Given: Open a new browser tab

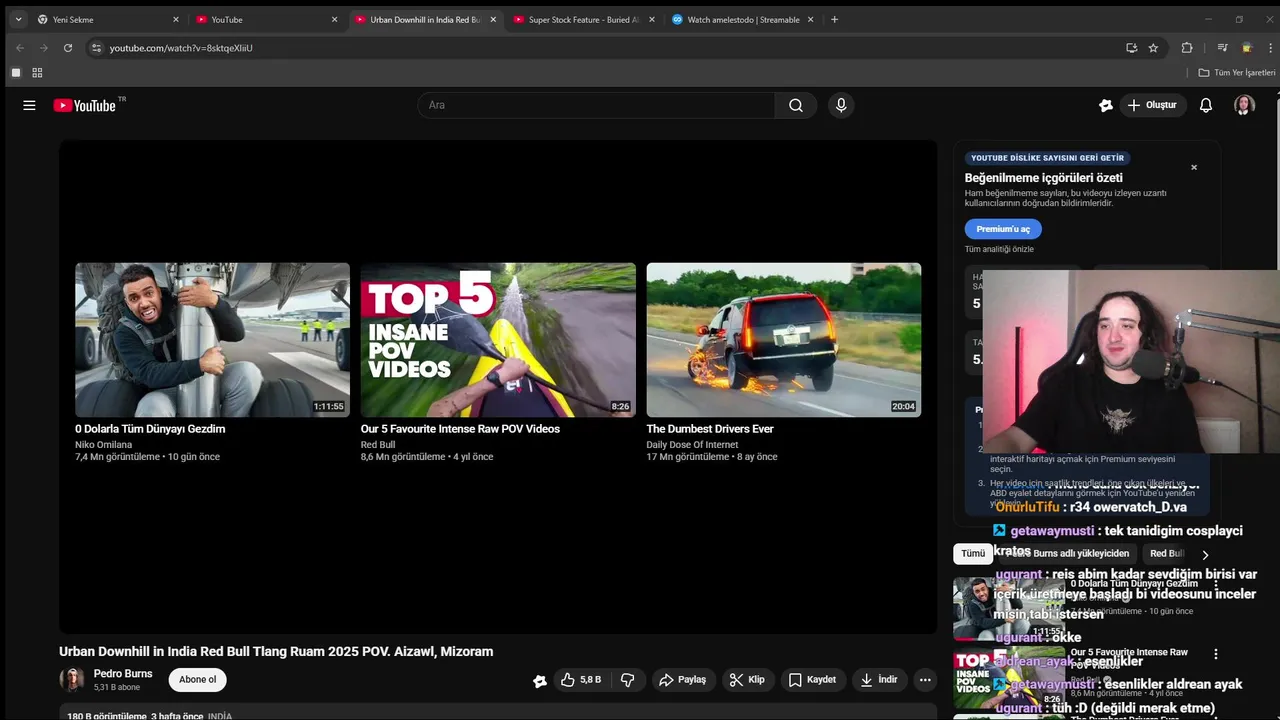Looking at the screenshot, I should (835, 19).
